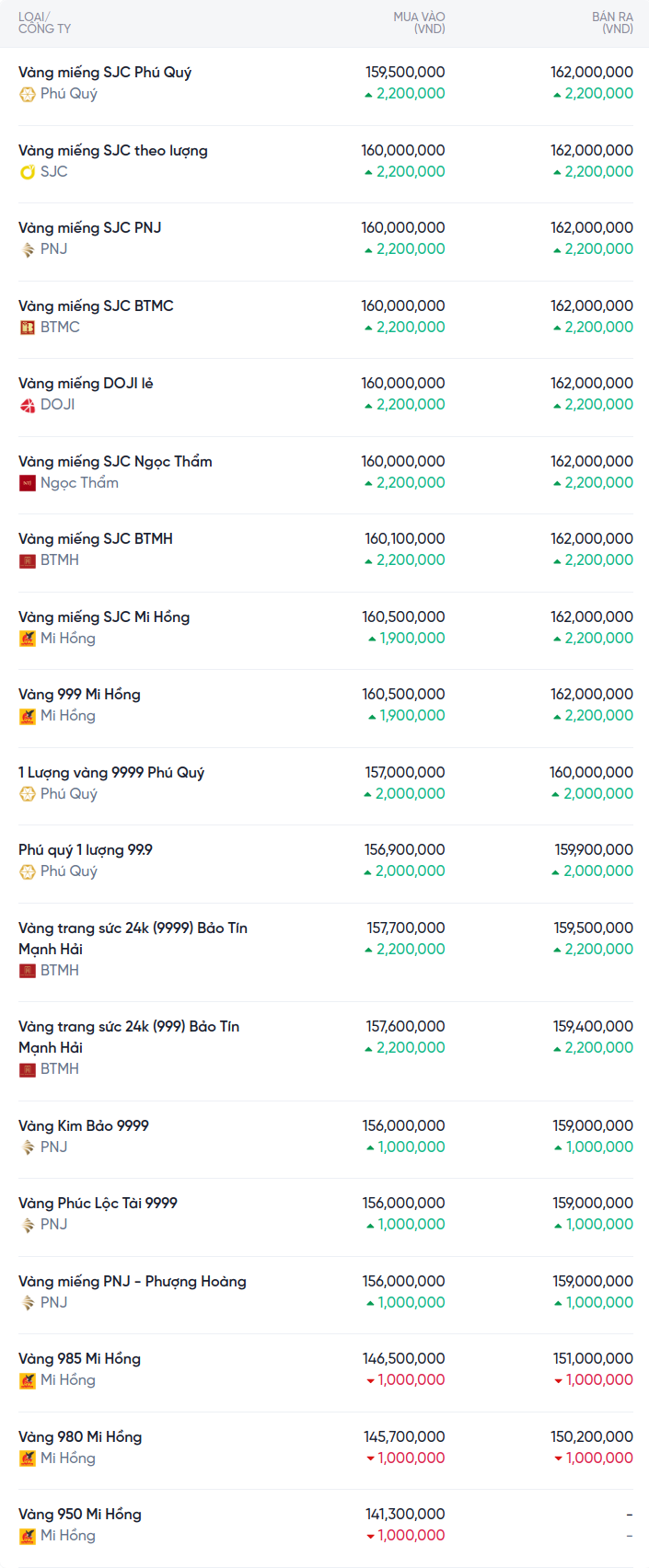Click the MUA VÀO (VND) column header
This screenshot has width=649, height=1568.
(419, 23)
